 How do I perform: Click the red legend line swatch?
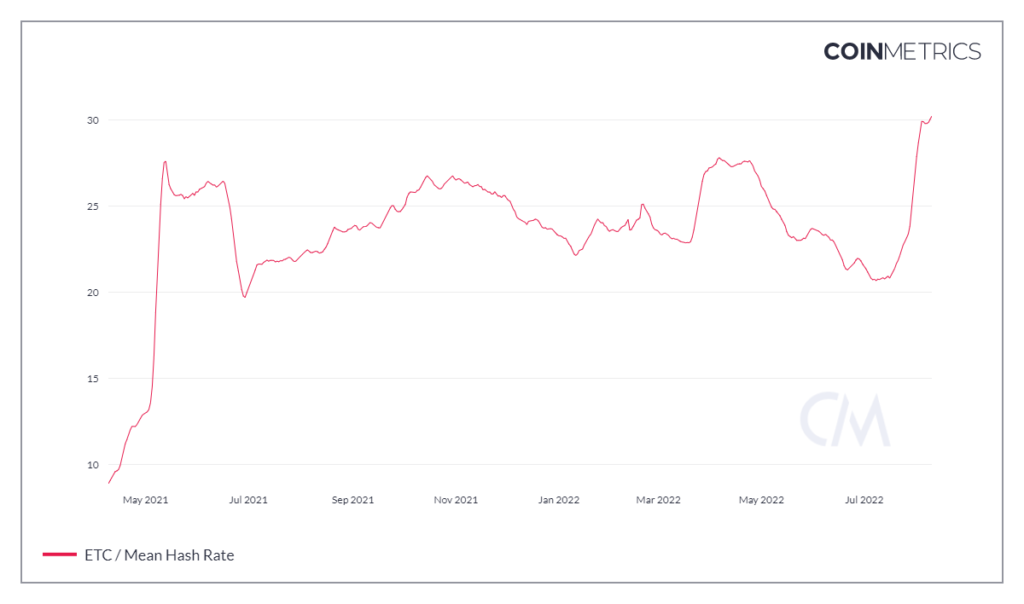click(x=59, y=555)
